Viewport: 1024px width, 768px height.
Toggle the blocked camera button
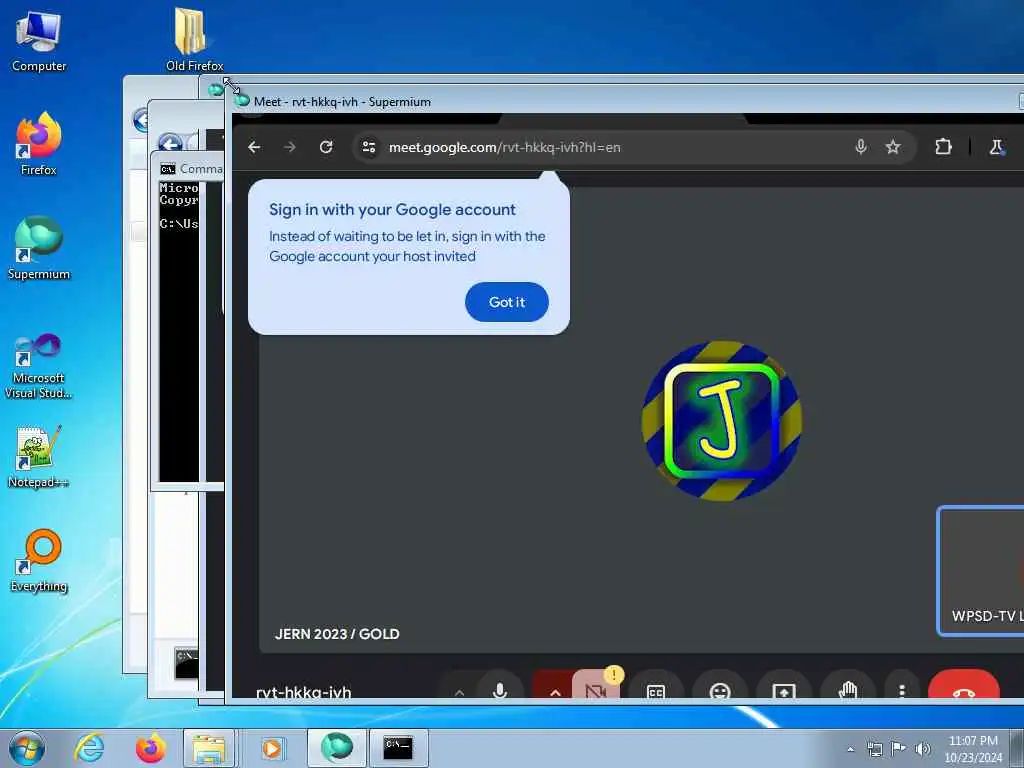coord(596,690)
